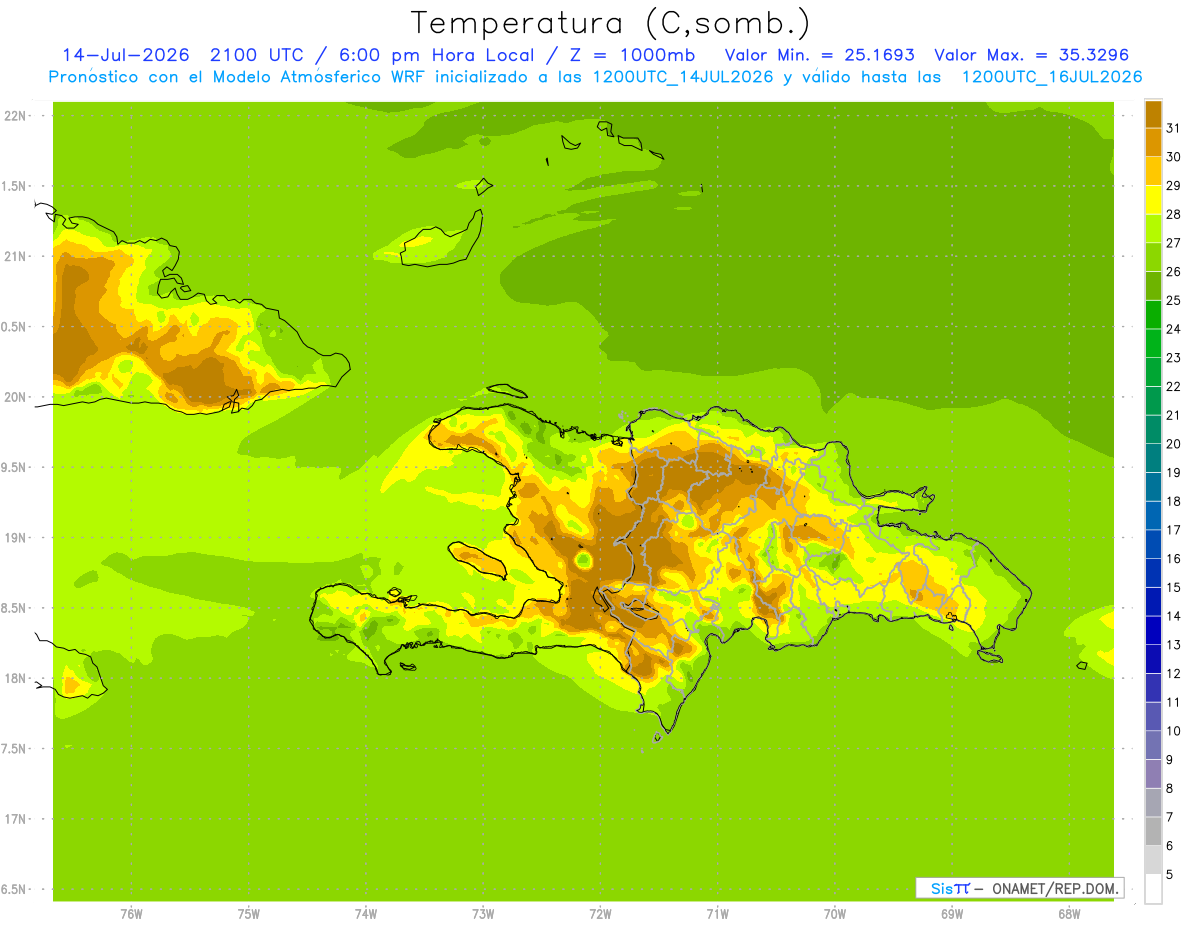1200x927 pixels.
Task: Click the "17N" latitude axis label
Action: pyautogui.click(x=15, y=819)
